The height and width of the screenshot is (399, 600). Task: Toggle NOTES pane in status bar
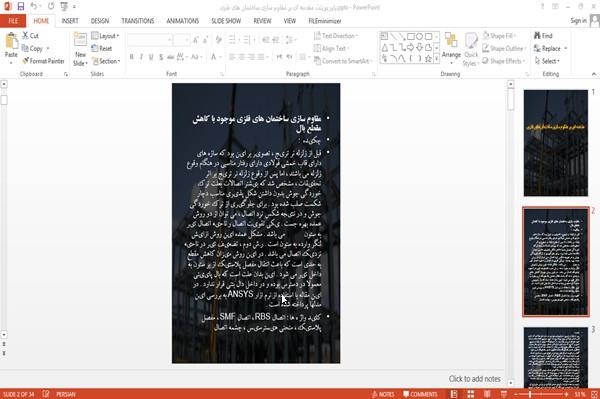383,394
